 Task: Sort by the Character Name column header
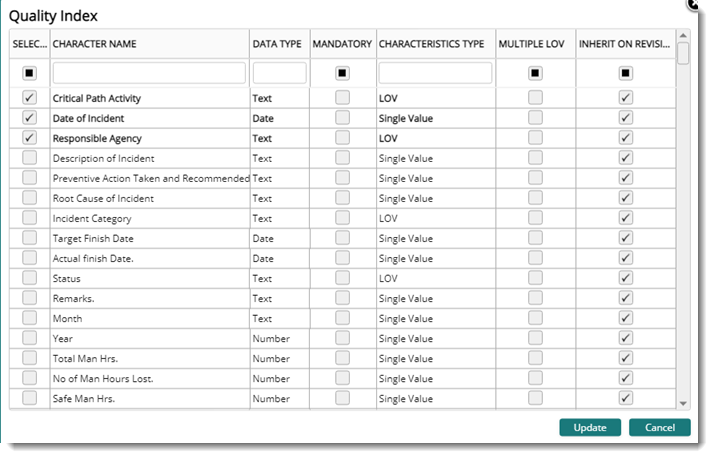tap(95, 44)
